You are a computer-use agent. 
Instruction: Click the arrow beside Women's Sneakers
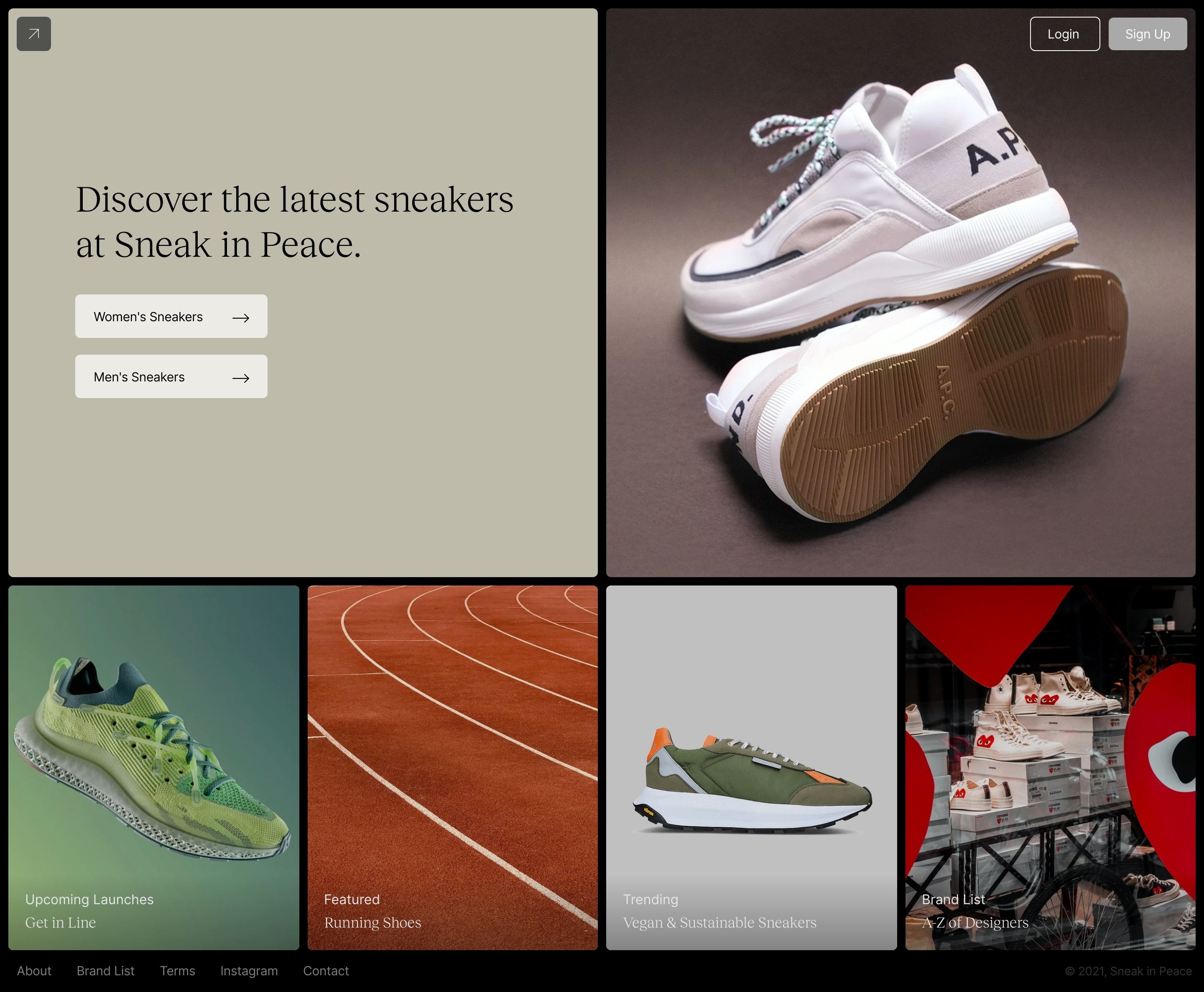240,318
